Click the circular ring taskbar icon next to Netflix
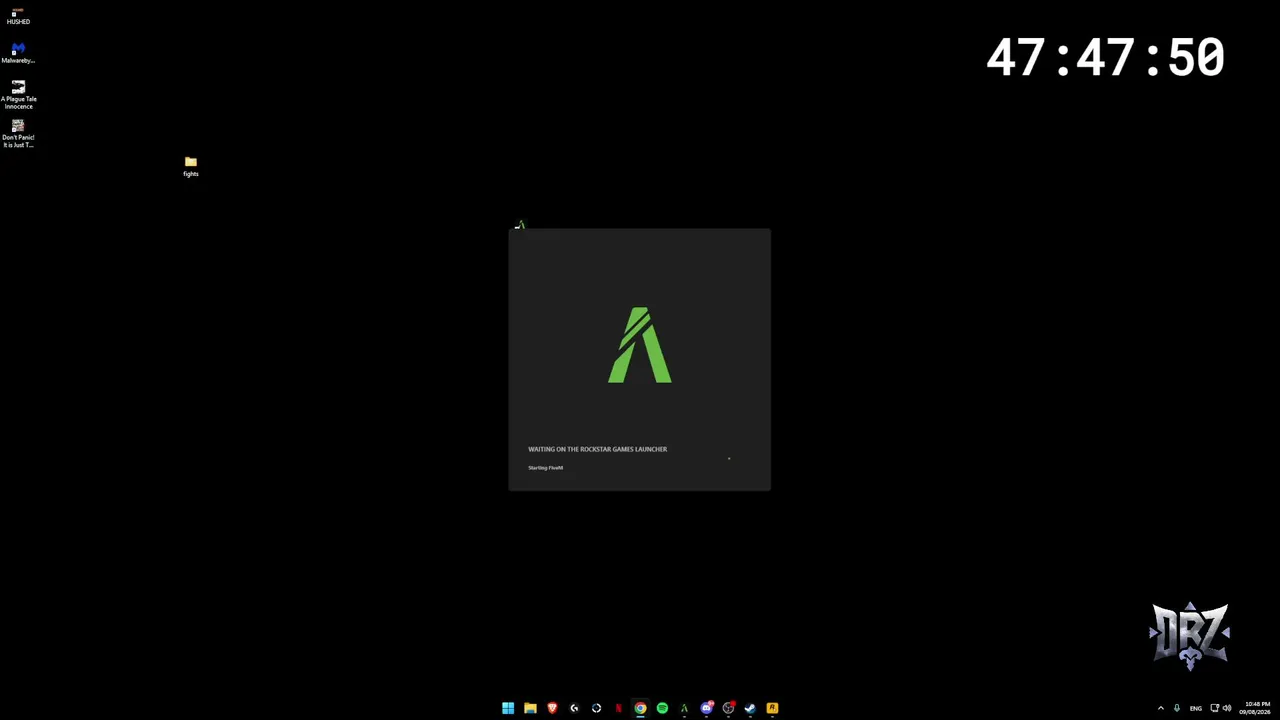 coord(596,708)
